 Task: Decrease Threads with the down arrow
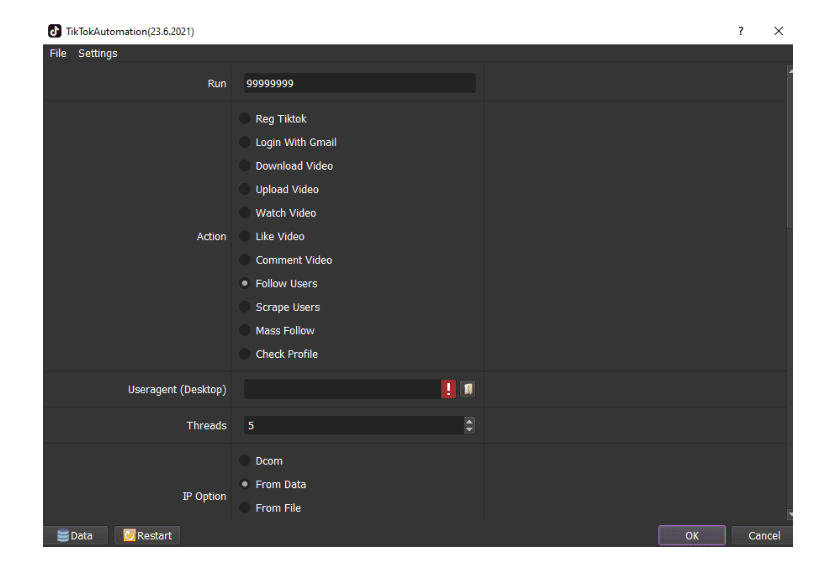click(x=470, y=429)
